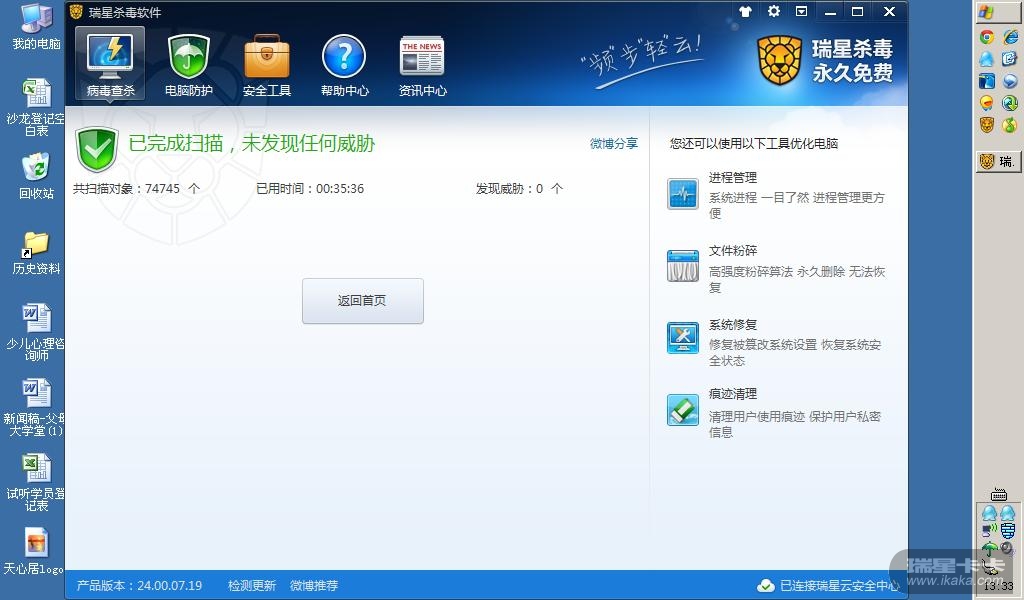Open the title bar dropdown menu icon
This screenshot has height=600, width=1024.
[x=801, y=11]
